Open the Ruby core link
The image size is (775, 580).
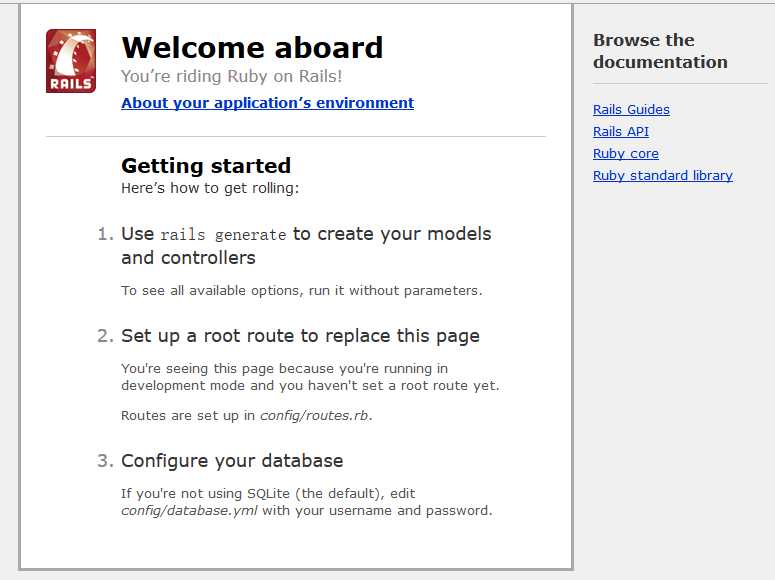pyautogui.click(x=626, y=153)
